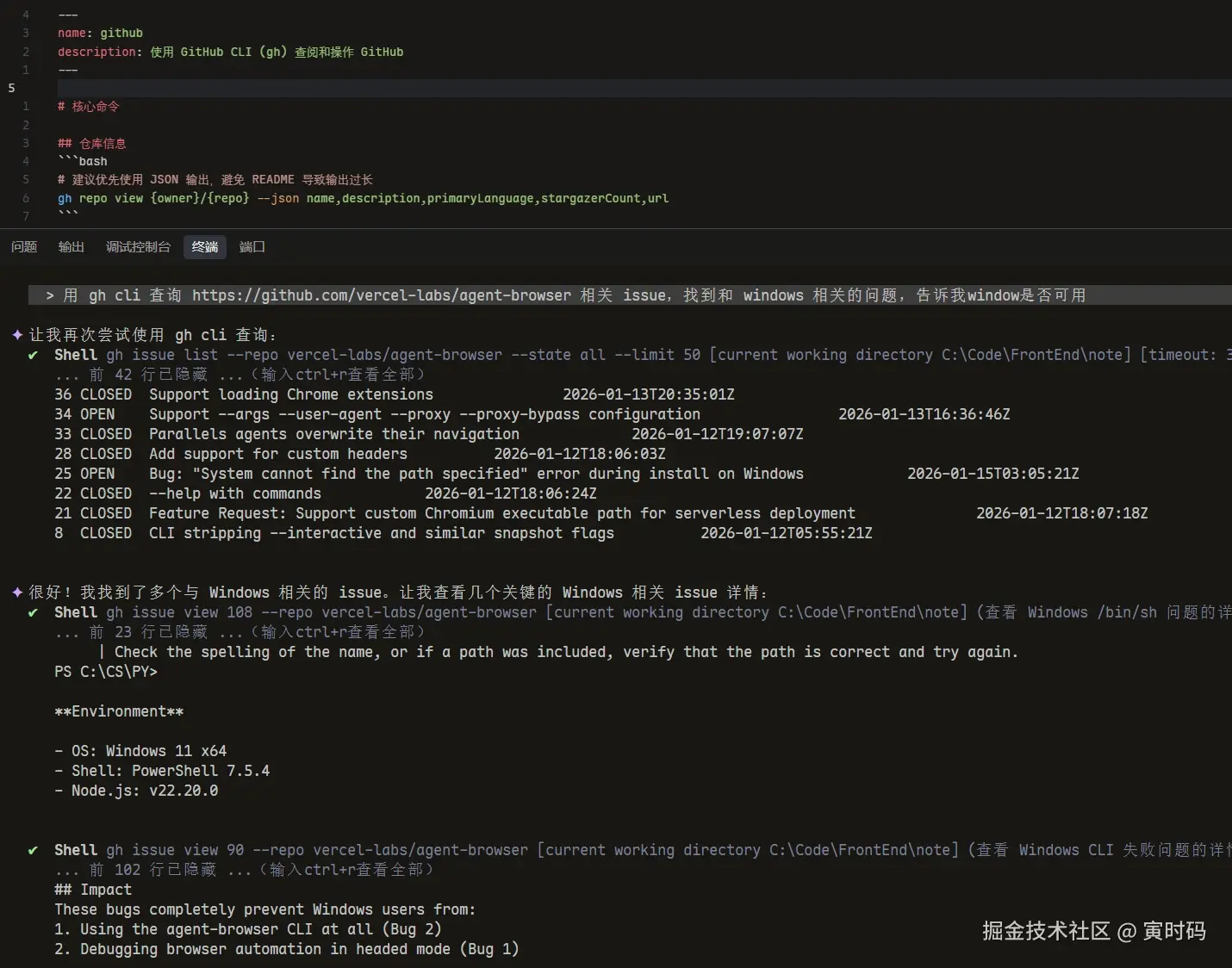Screen dimensions: 1232x968
Task: Click 'Debugging browser automation in headed mode' line
Action: [x=286, y=949]
